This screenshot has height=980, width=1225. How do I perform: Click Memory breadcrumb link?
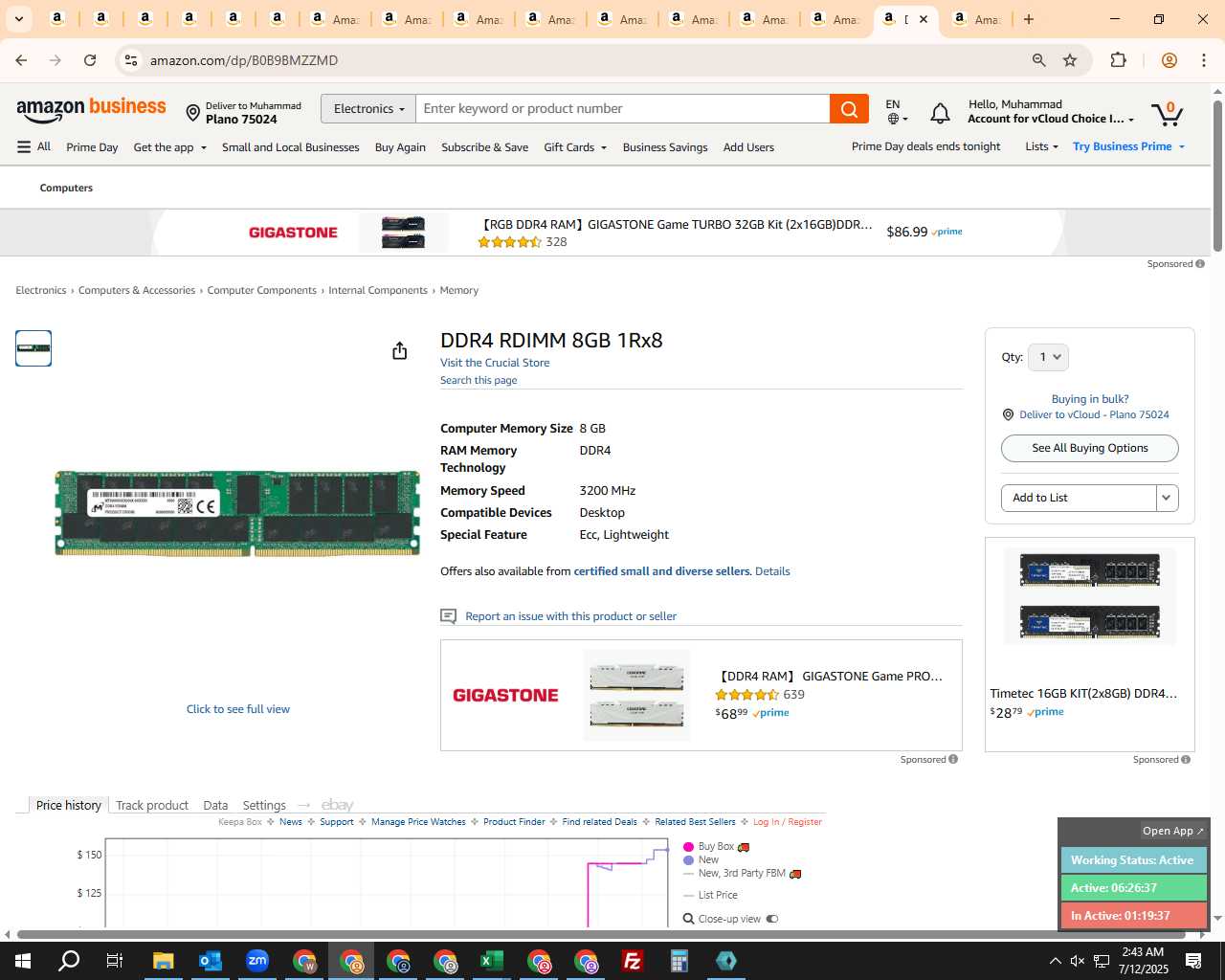458,290
